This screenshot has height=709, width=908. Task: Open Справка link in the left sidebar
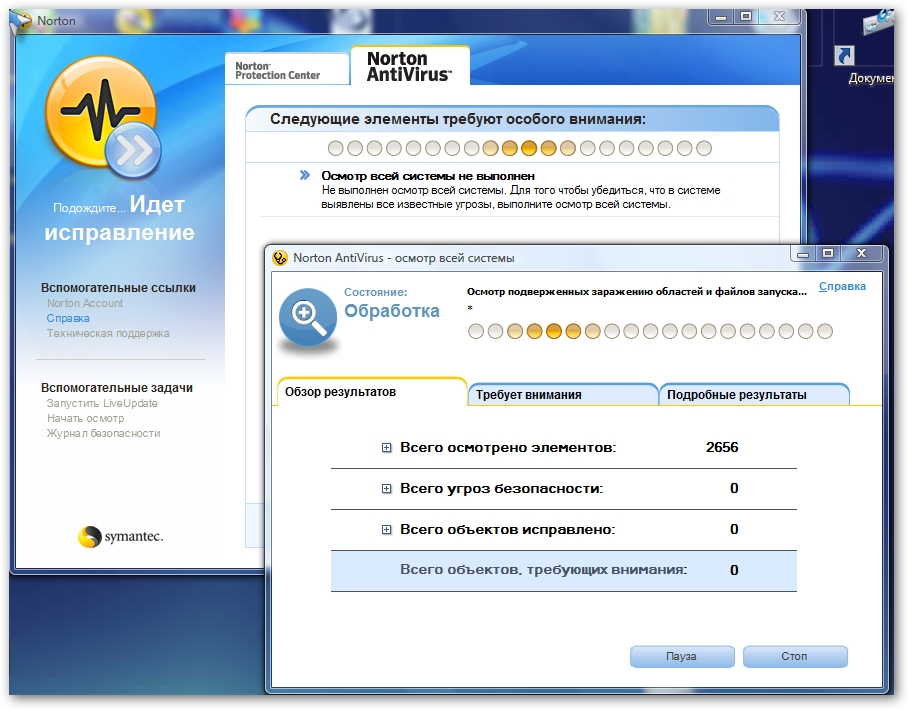tap(68, 318)
